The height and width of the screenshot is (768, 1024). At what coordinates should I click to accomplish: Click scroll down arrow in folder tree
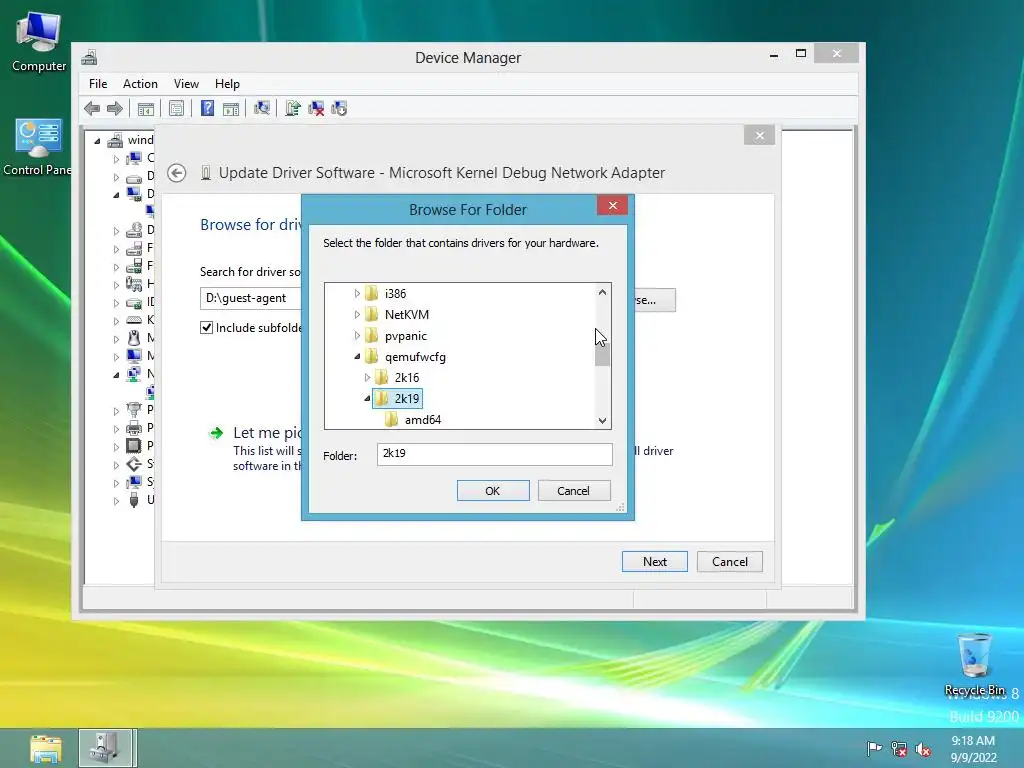coord(602,421)
